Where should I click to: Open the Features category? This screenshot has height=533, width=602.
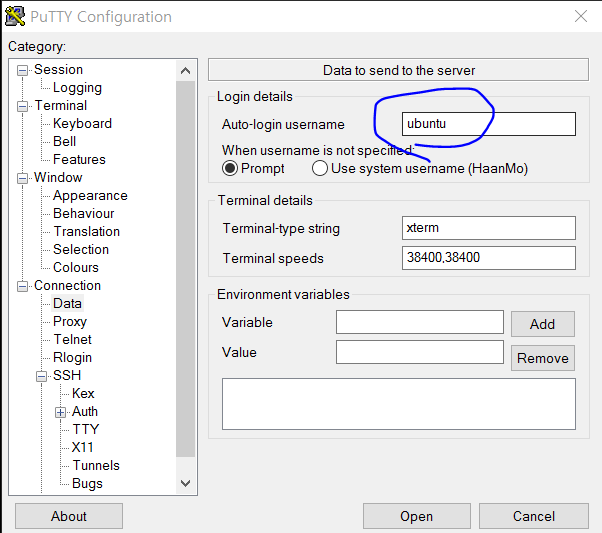pyautogui.click(x=79, y=159)
